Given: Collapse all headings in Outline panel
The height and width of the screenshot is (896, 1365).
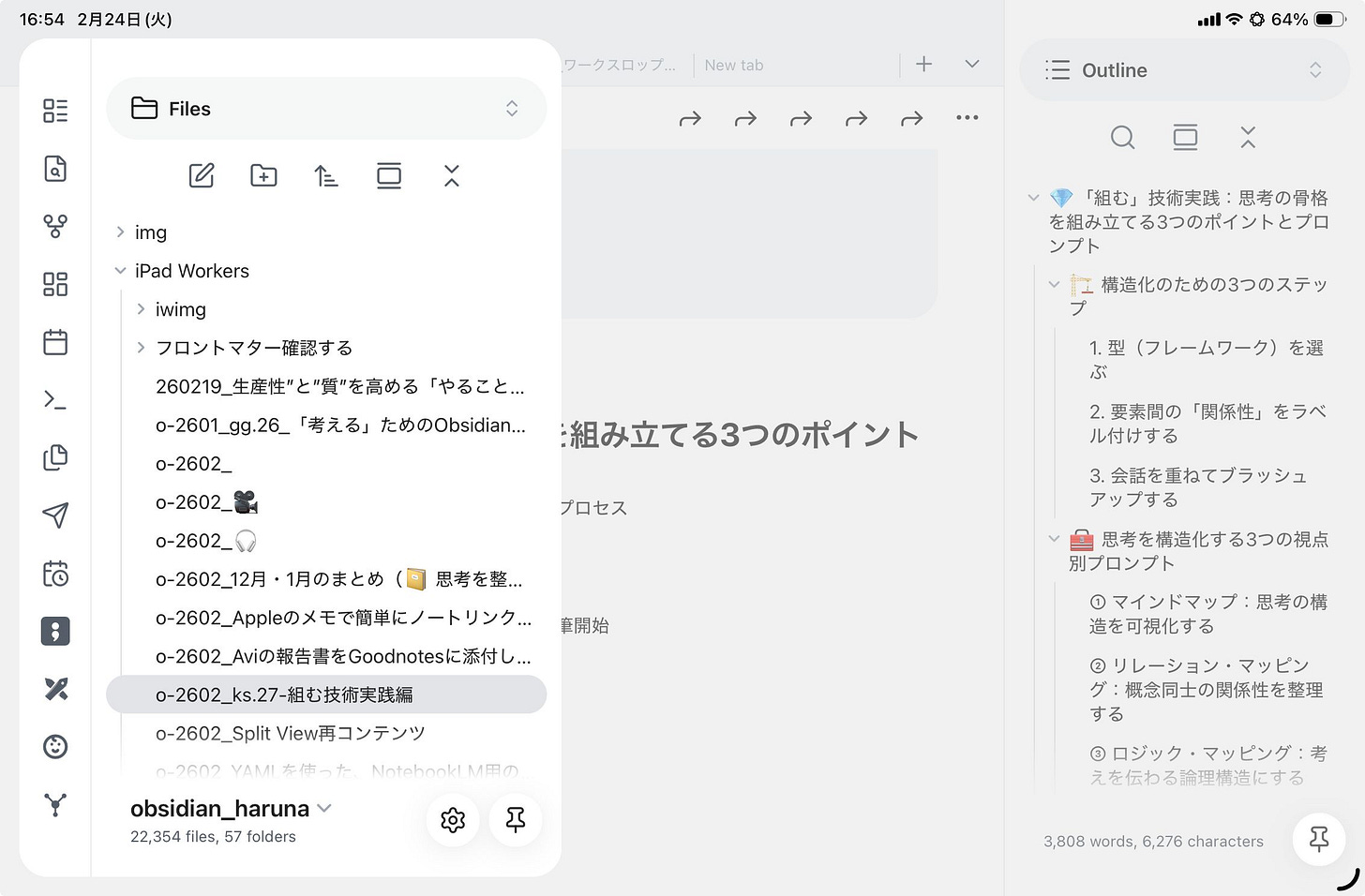Looking at the screenshot, I should 1248,138.
